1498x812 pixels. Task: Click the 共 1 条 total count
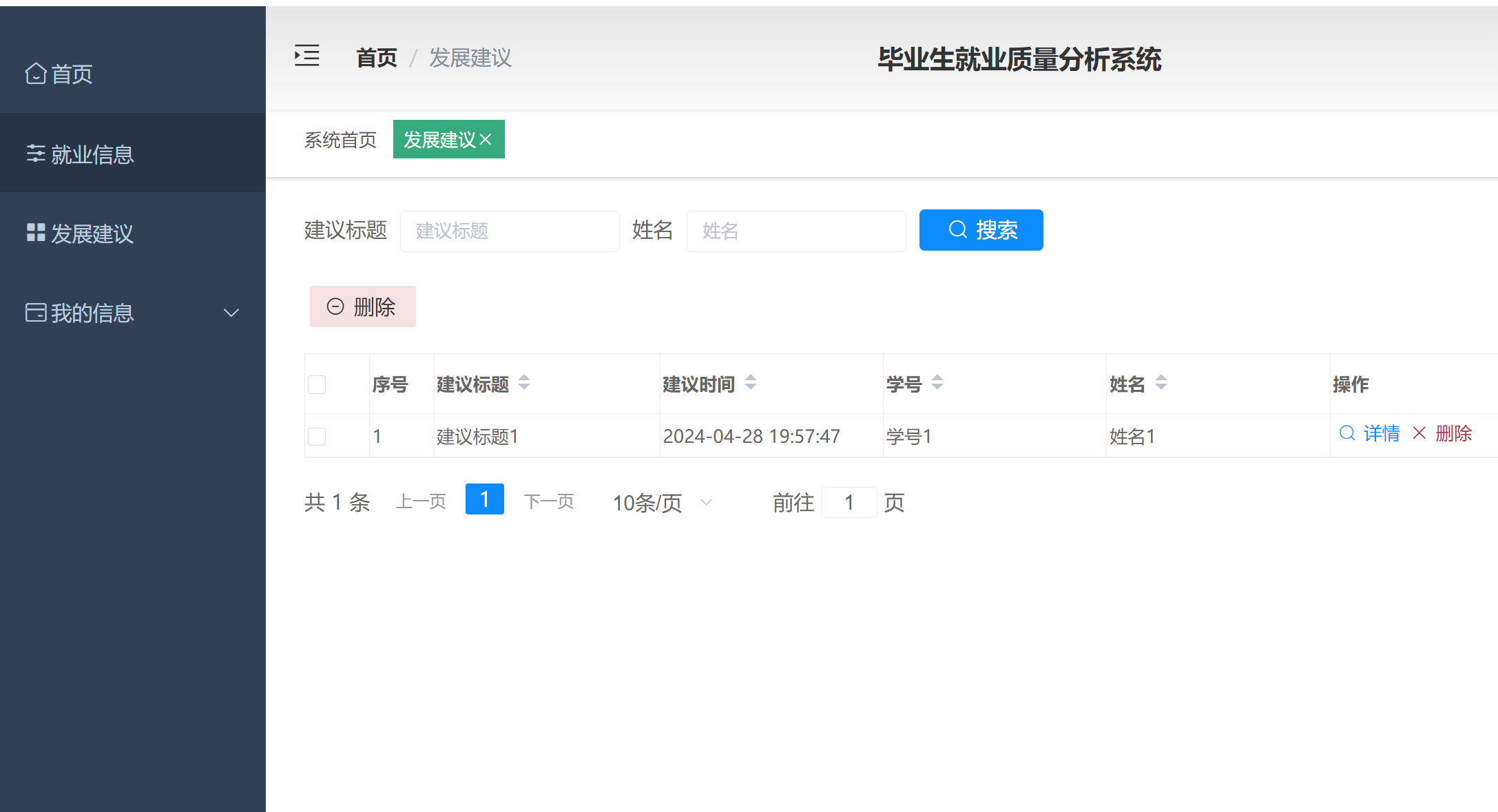pyautogui.click(x=337, y=502)
